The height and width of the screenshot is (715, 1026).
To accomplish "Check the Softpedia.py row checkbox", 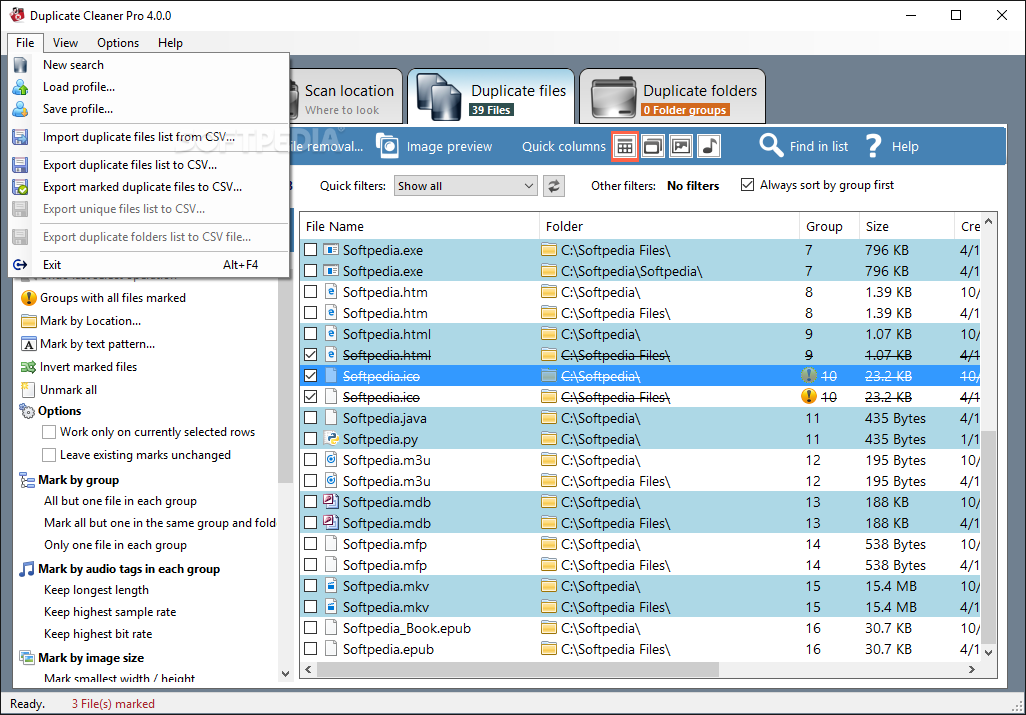I will (311, 438).
